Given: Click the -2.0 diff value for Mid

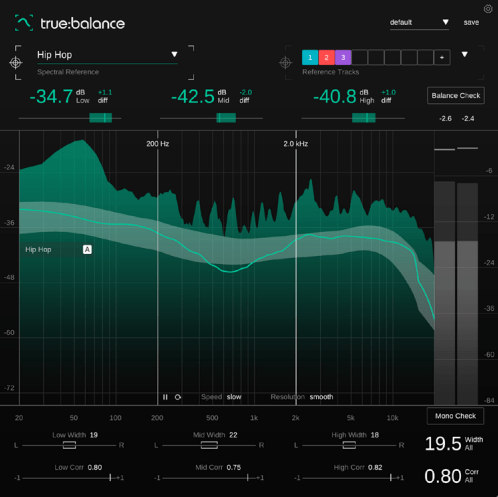Looking at the screenshot, I should point(246,92).
